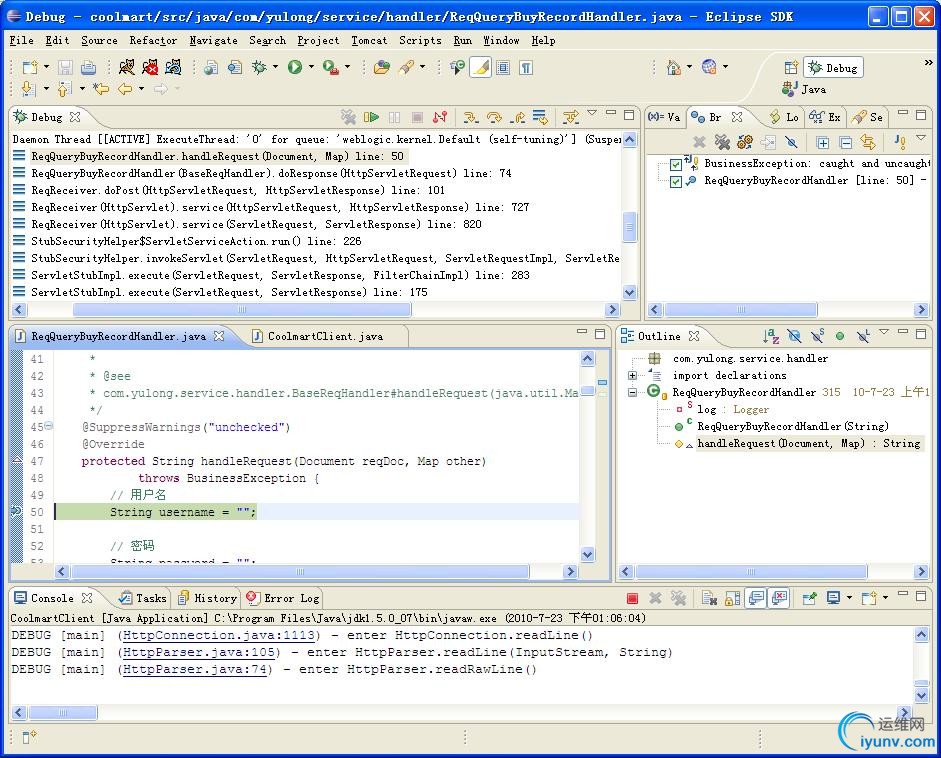941x758 pixels.
Task: Click the Disconnect icon in Debug view
Action: click(440, 116)
